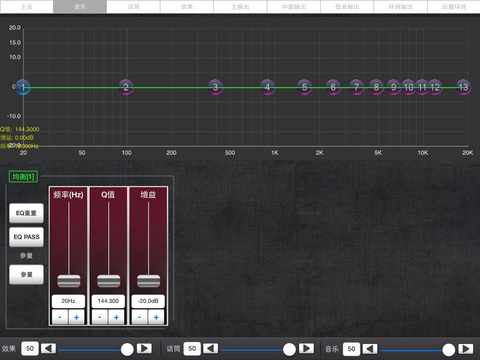Click the Q值 fader handle

(109, 281)
